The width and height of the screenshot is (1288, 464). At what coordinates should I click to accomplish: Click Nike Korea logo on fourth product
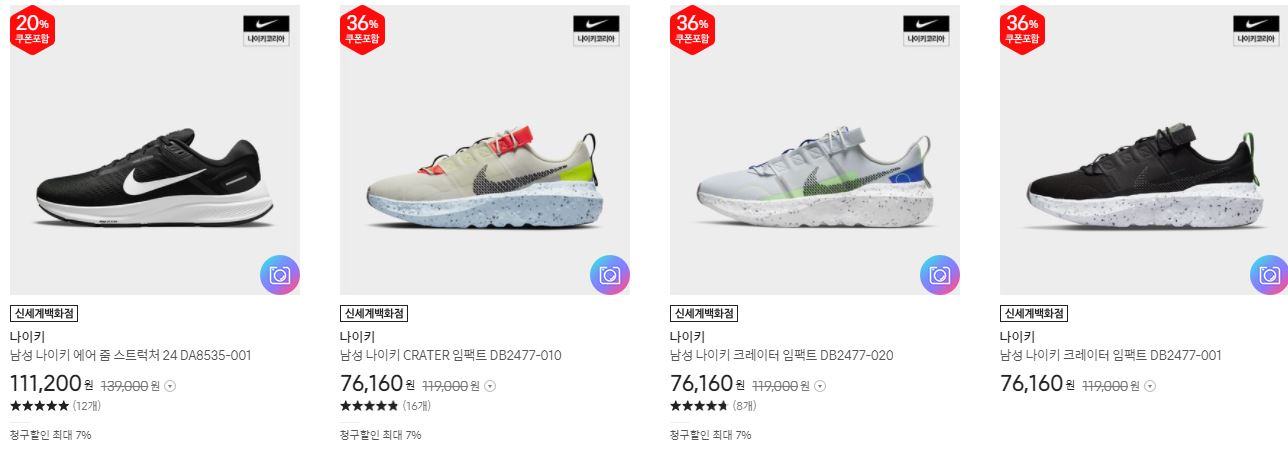click(x=1256, y=29)
